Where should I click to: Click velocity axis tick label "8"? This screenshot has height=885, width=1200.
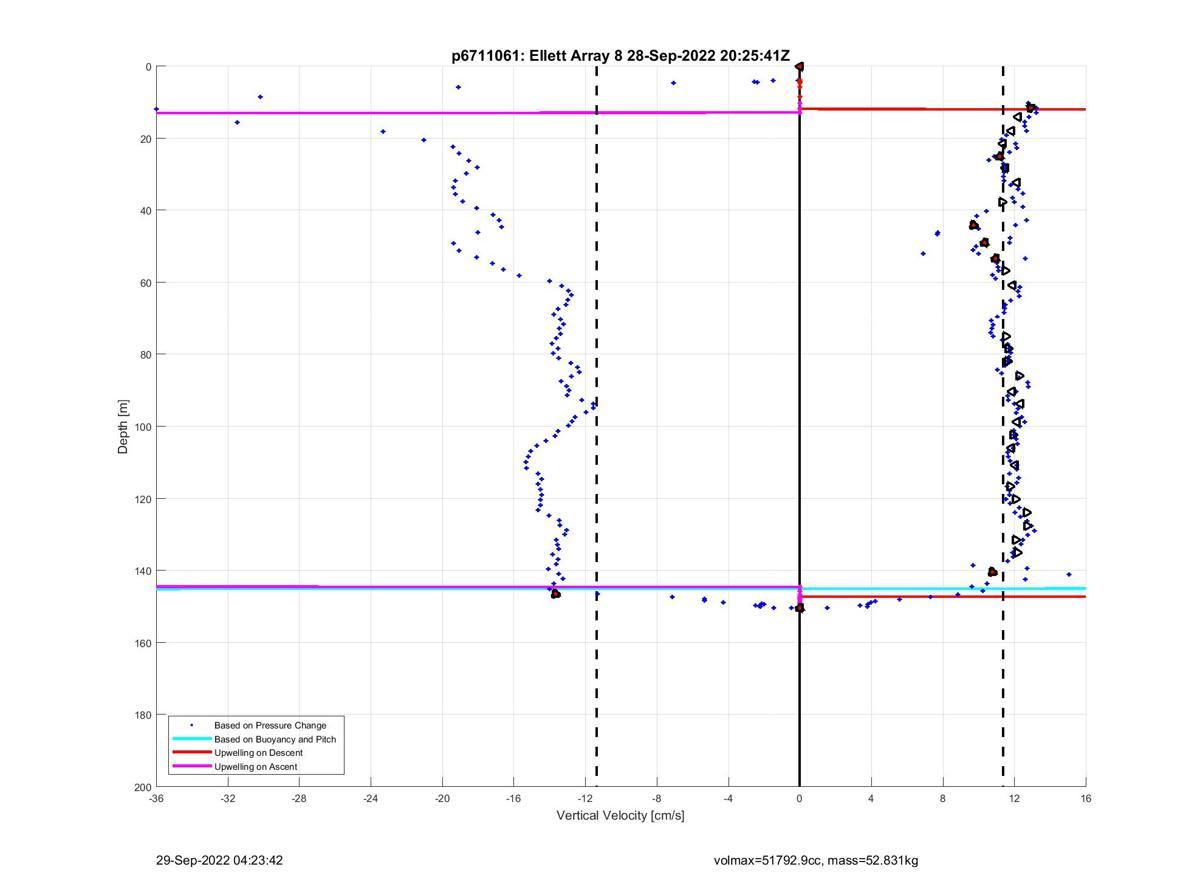pyautogui.click(x=943, y=798)
